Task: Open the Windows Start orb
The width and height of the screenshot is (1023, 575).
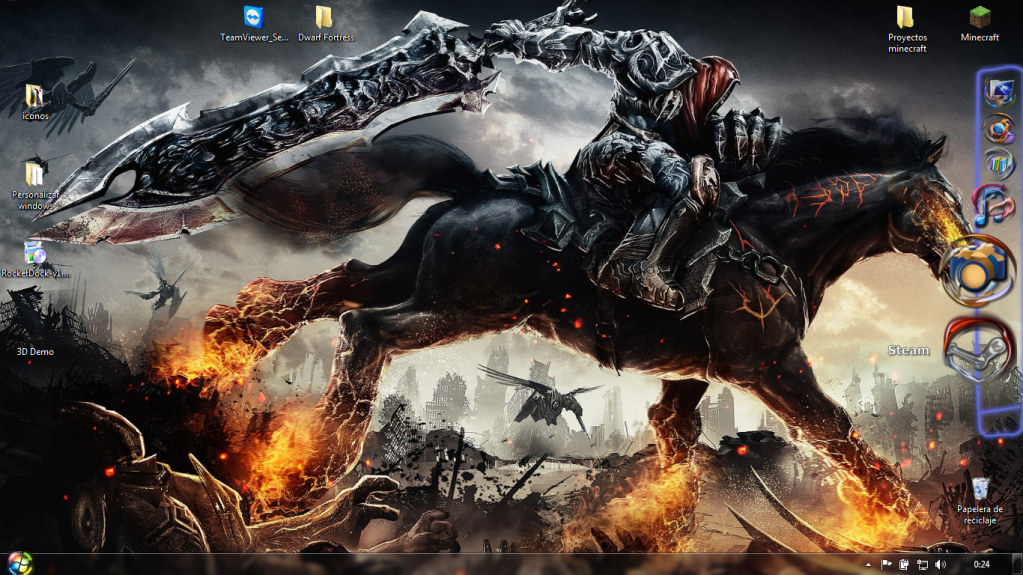Action: [x=20, y=564]
